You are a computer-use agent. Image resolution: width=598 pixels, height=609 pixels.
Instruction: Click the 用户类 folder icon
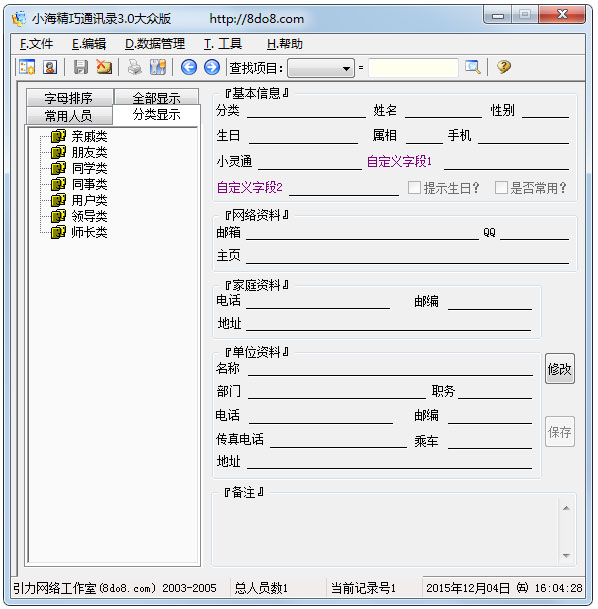point(58,200)
